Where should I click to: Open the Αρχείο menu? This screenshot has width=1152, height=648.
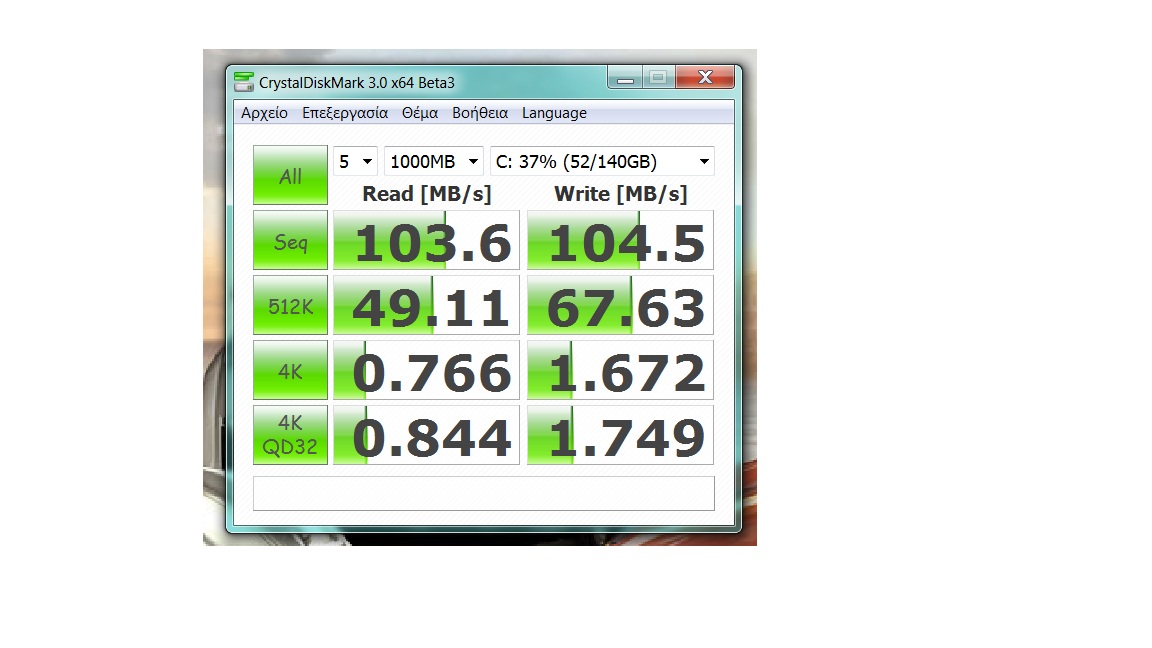[x=264, y=113]
